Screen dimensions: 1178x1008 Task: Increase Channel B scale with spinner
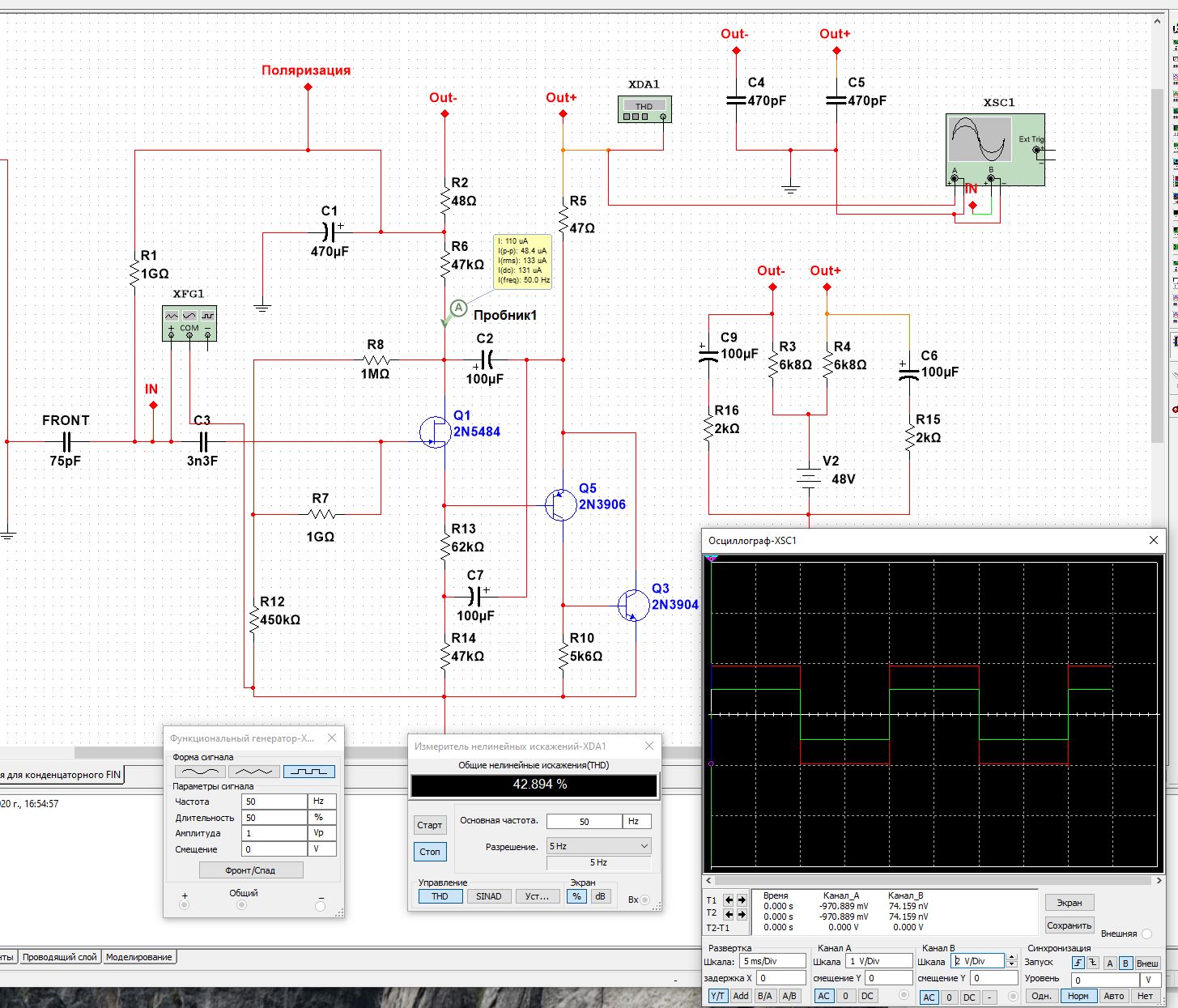tap(1011, 958)
